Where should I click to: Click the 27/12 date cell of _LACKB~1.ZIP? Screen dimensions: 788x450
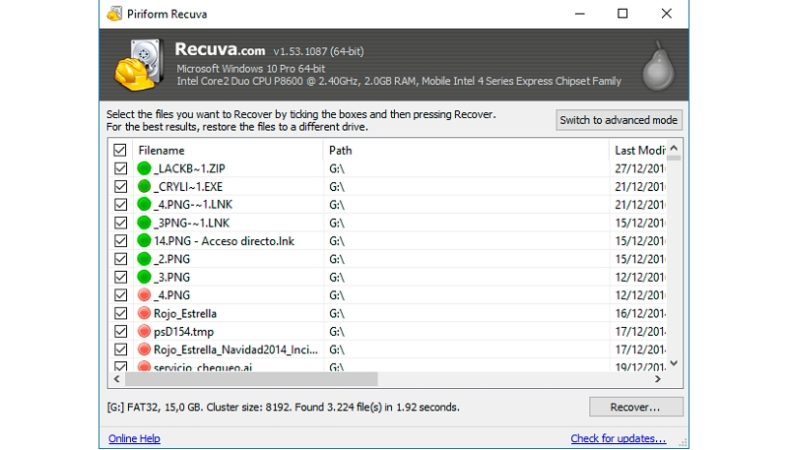tap(640, 168)
